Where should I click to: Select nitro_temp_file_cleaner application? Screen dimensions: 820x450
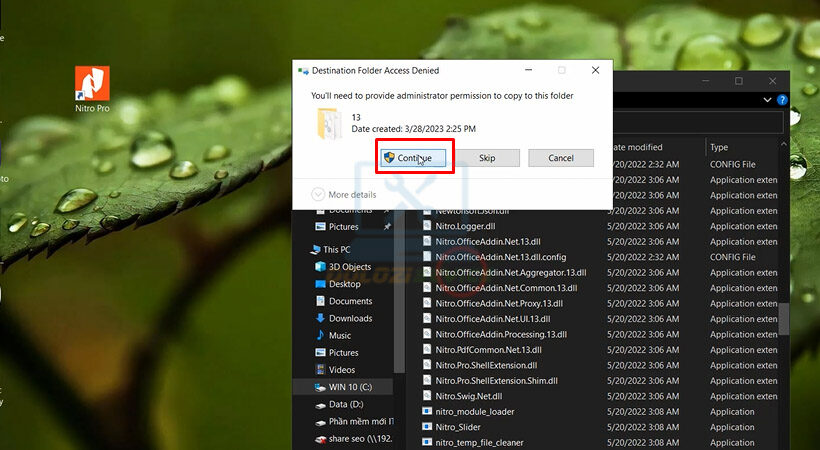coord(479,443)
